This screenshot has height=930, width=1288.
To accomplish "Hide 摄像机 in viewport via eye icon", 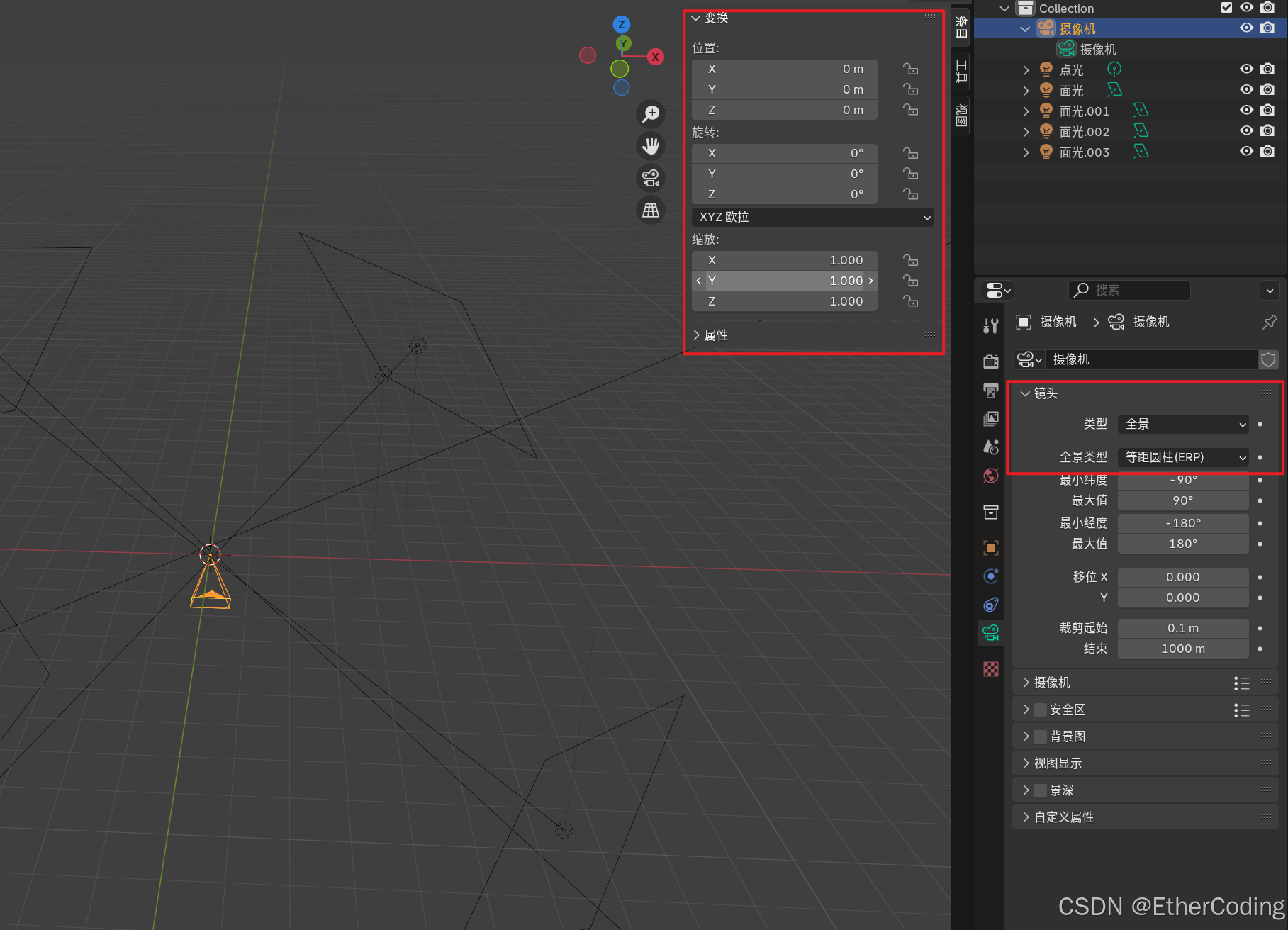I will 1246,28.
